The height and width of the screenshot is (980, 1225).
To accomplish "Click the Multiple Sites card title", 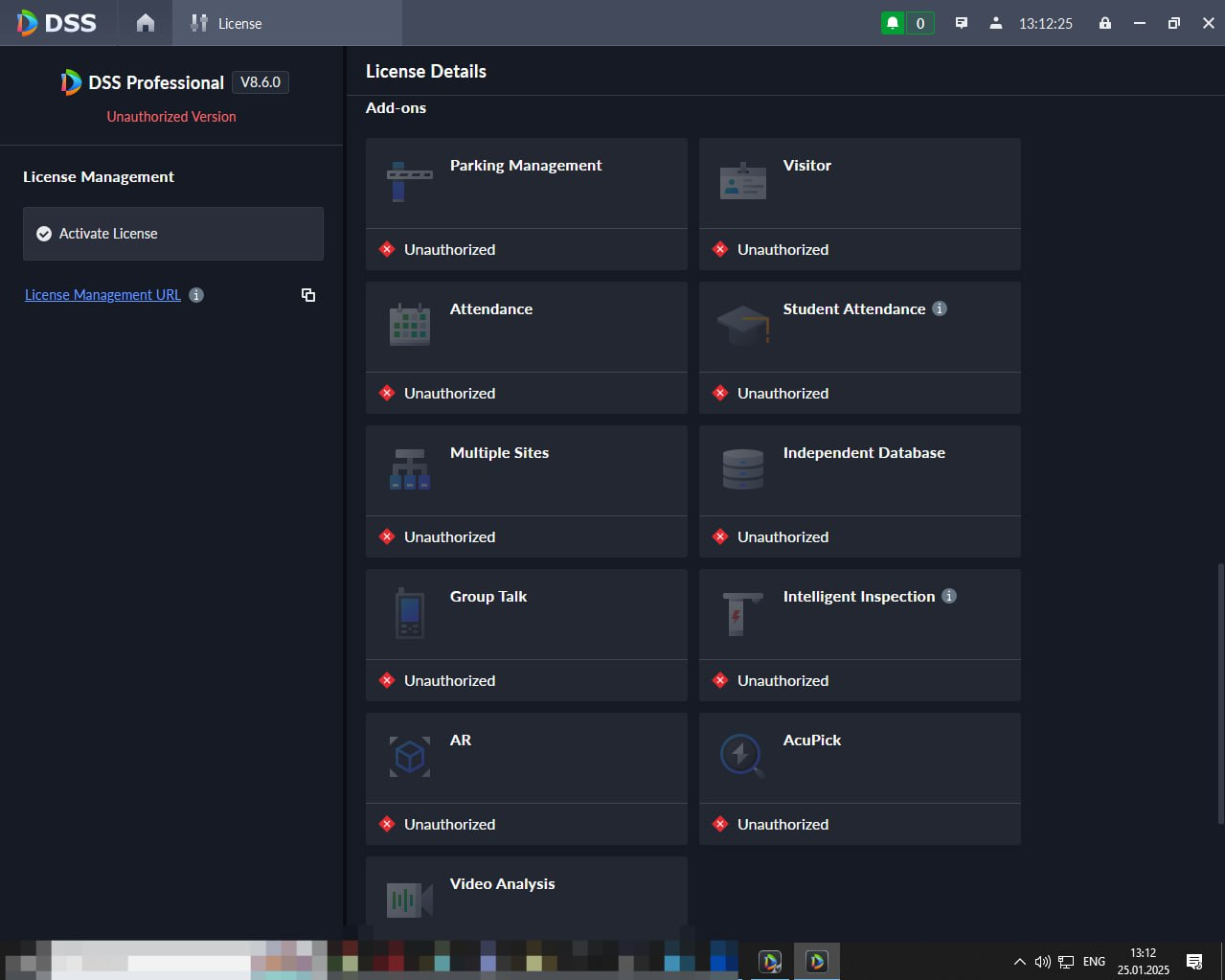I will click(499, 453).
